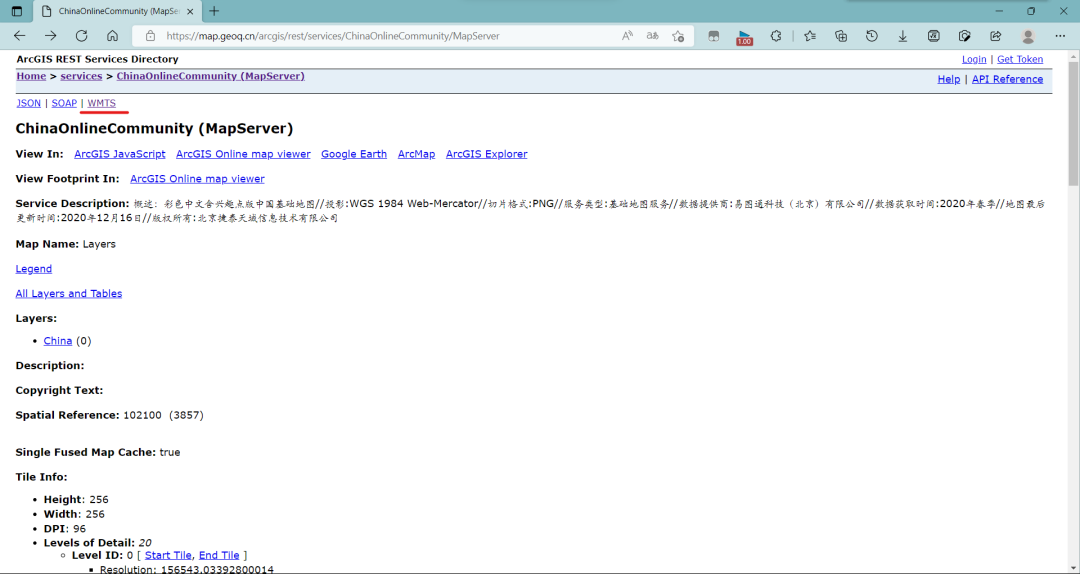Go to services breadcrumb
This screenshot has height=574, width=1080.
click(x=81, y=76)
